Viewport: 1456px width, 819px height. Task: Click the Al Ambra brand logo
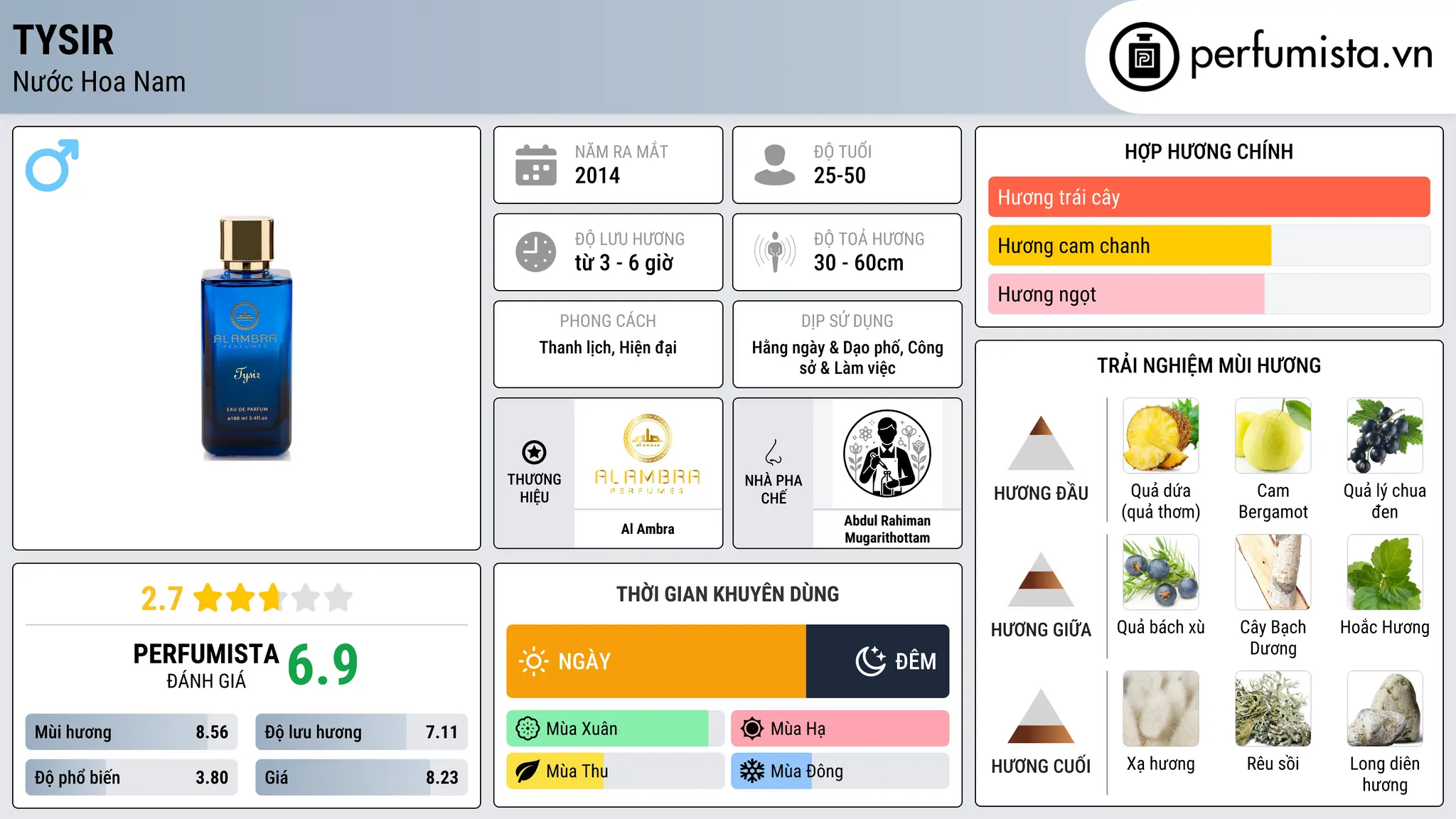pyautogui.click(x=647, y=454)
